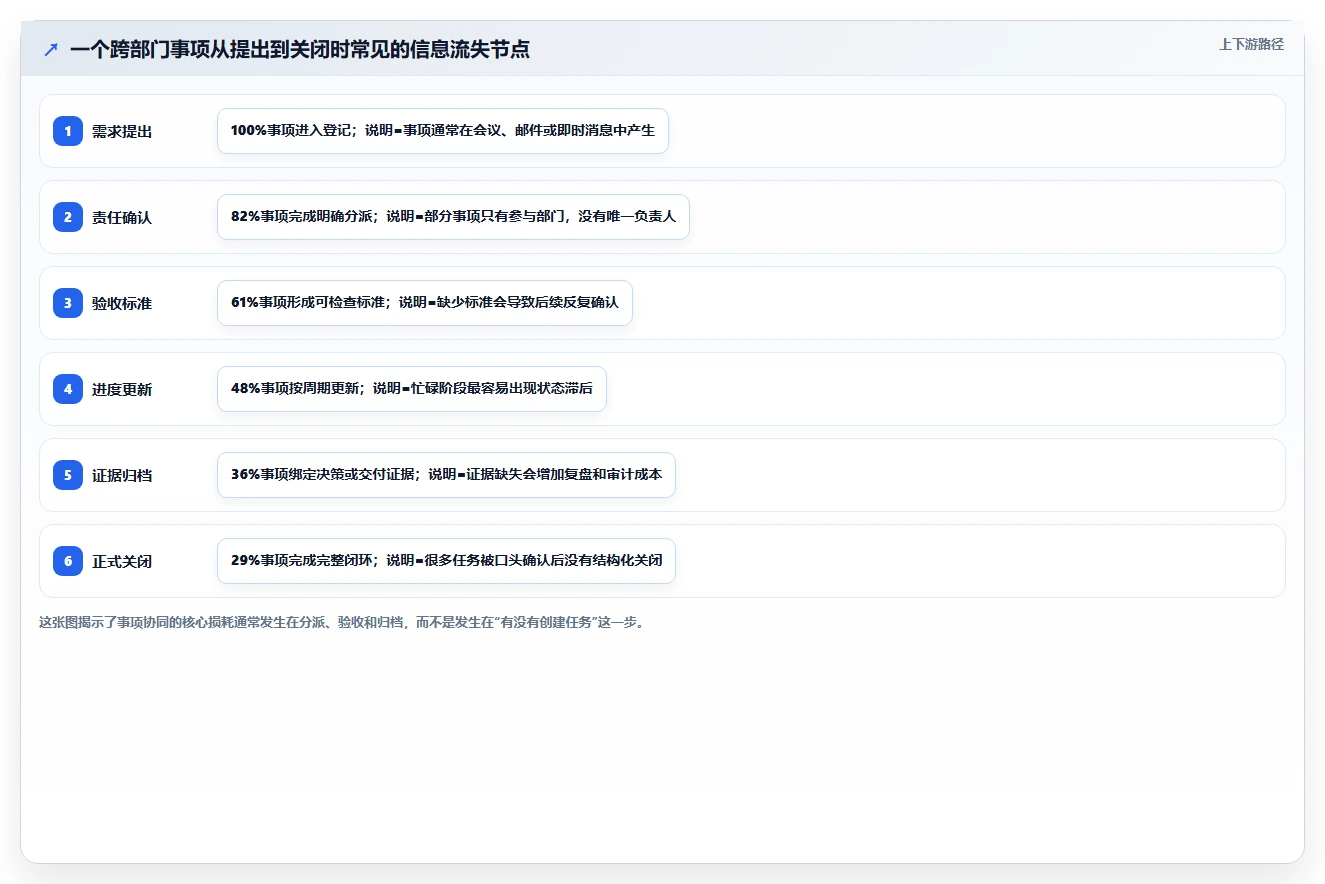Click the 进度更新 step label
Viewport: 1325px width, 884px height.
(x=122, y=389)
